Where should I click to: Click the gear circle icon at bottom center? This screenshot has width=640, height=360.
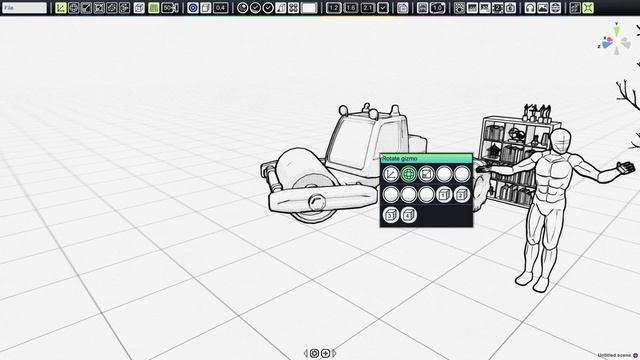[x=314, y=353]
